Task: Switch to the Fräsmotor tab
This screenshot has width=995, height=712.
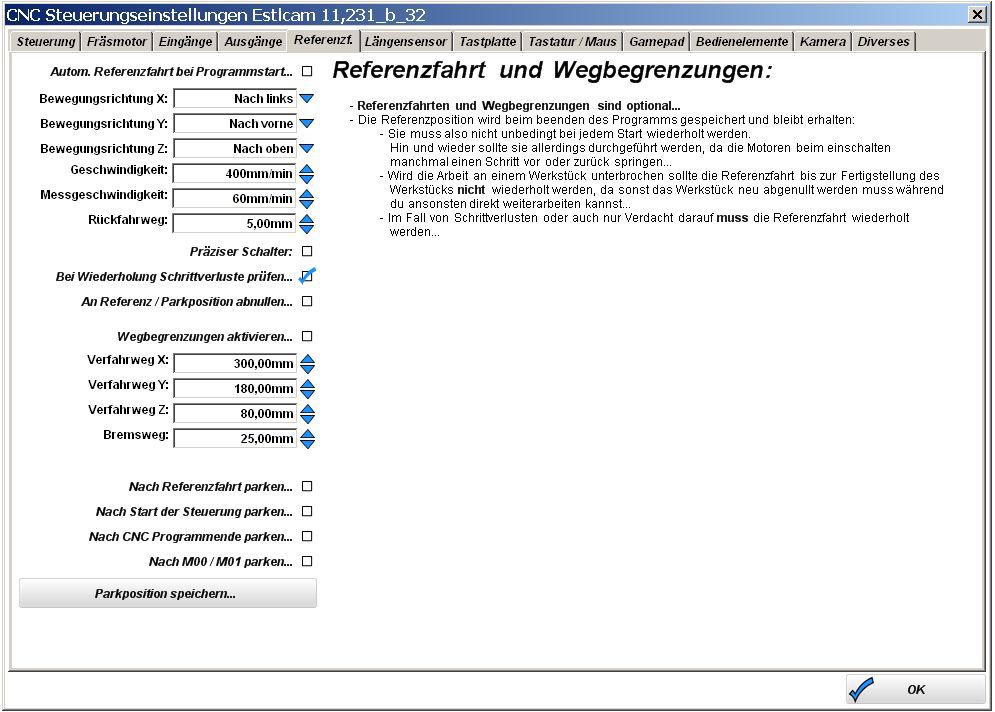Action: (x=117, y=42)
